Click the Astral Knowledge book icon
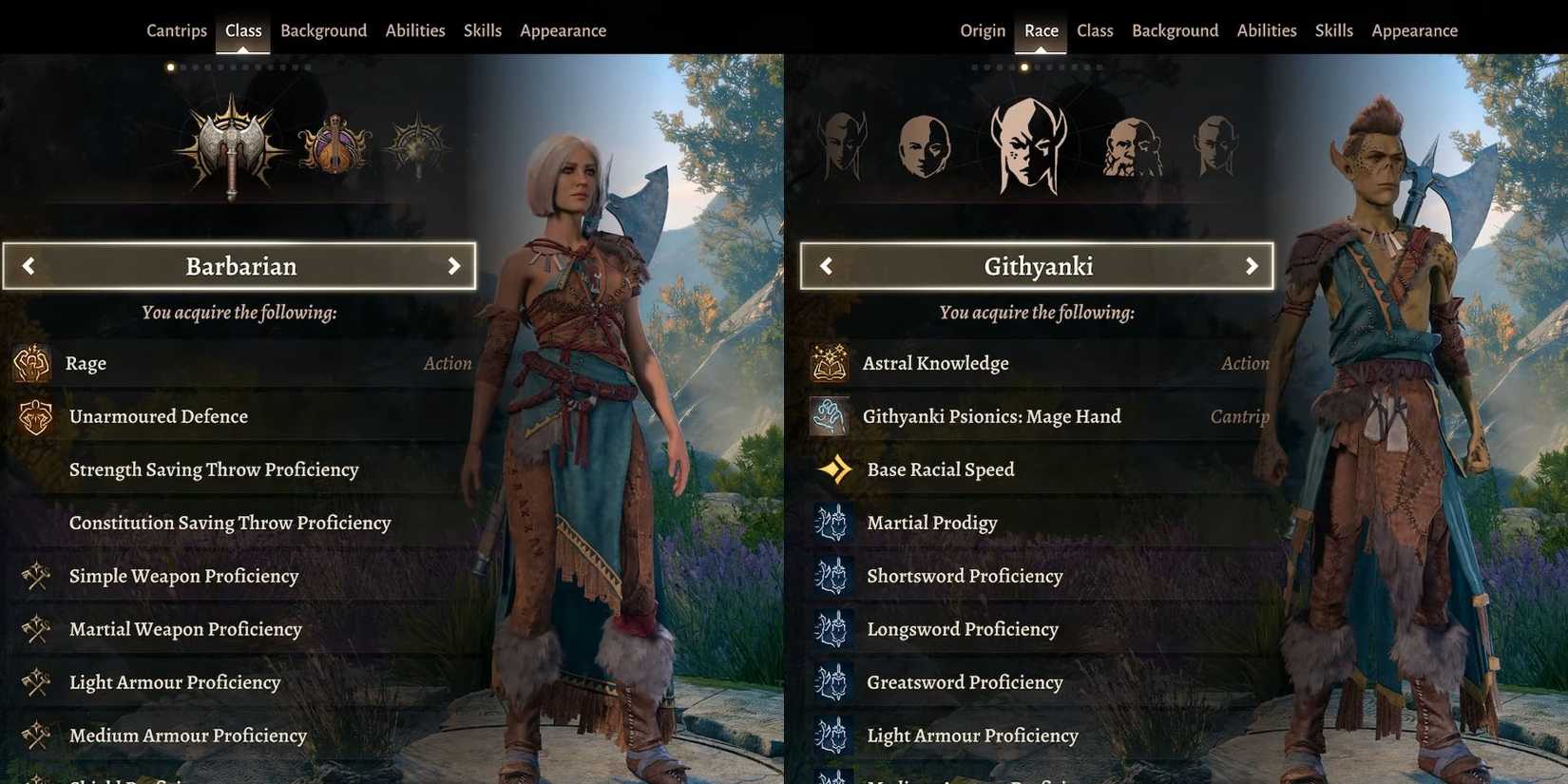Screen dimensions: 1568x784 point(829,363)
